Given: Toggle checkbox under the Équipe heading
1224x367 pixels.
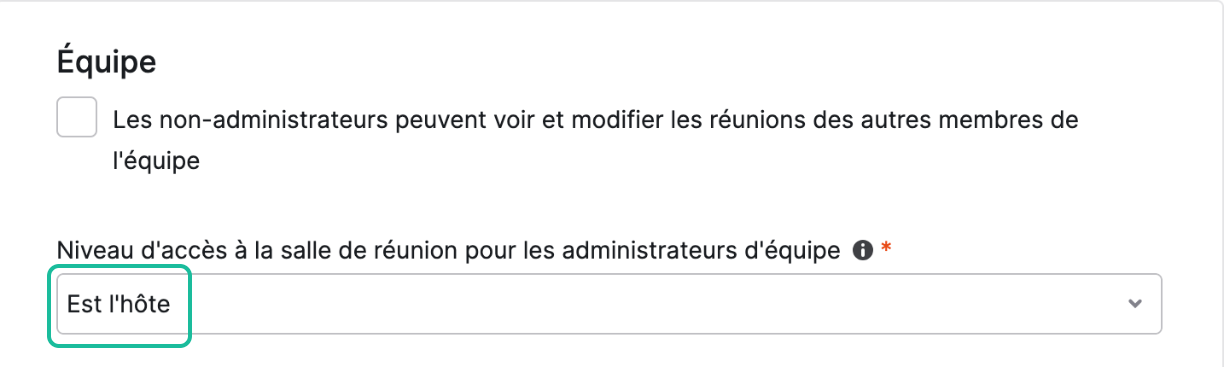Looking at the screenshot, I should click(x=77, y=118).
